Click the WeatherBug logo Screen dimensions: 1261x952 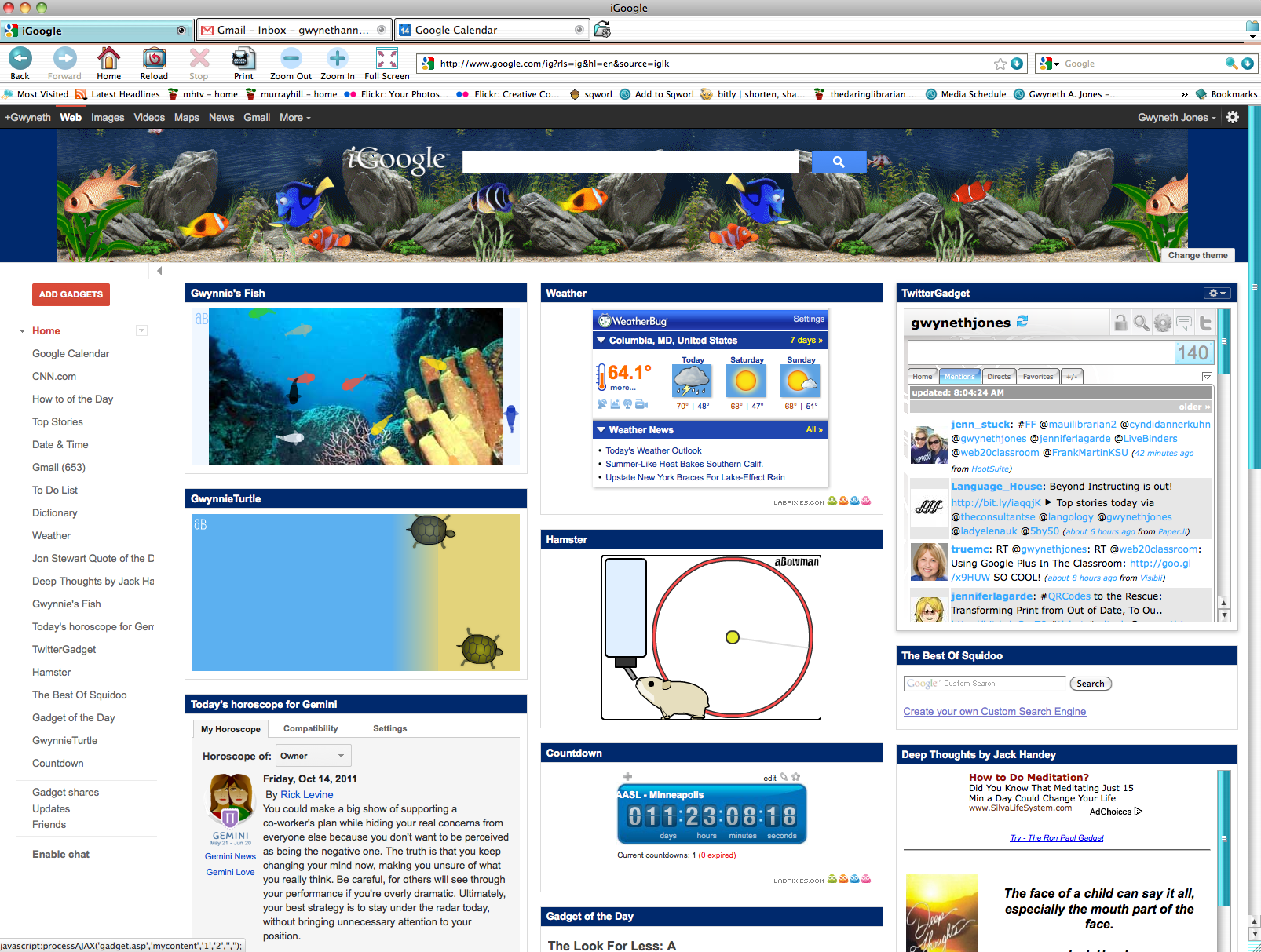coord(633,321)
